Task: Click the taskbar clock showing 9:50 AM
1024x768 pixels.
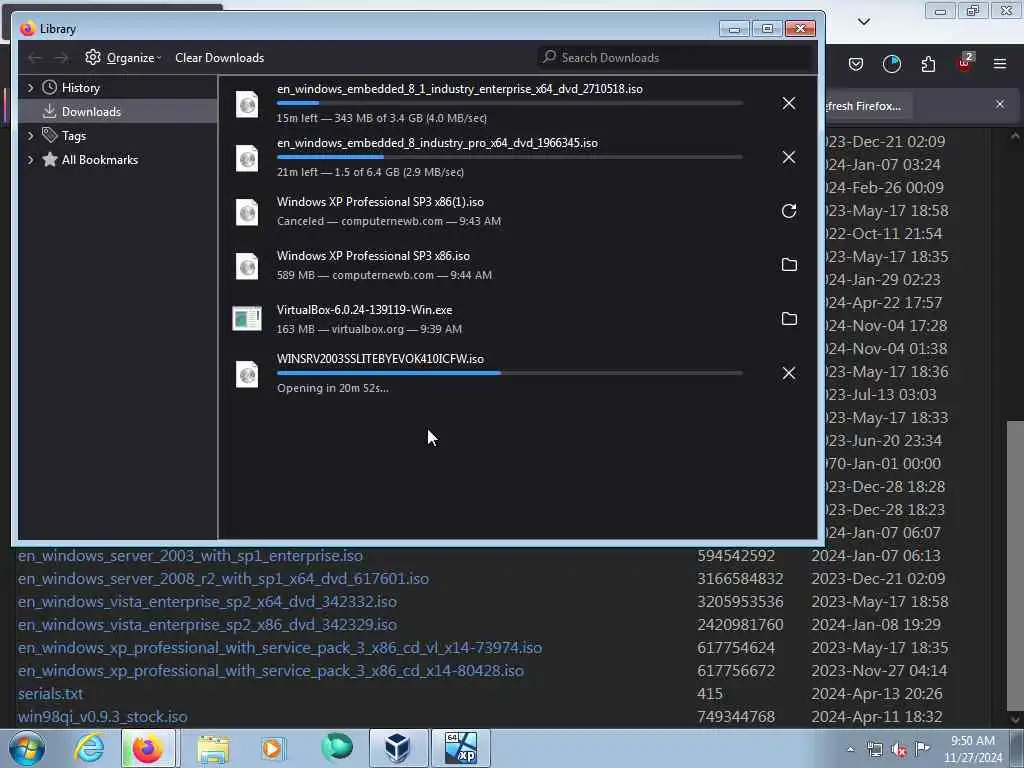Action: pos(973,749)
